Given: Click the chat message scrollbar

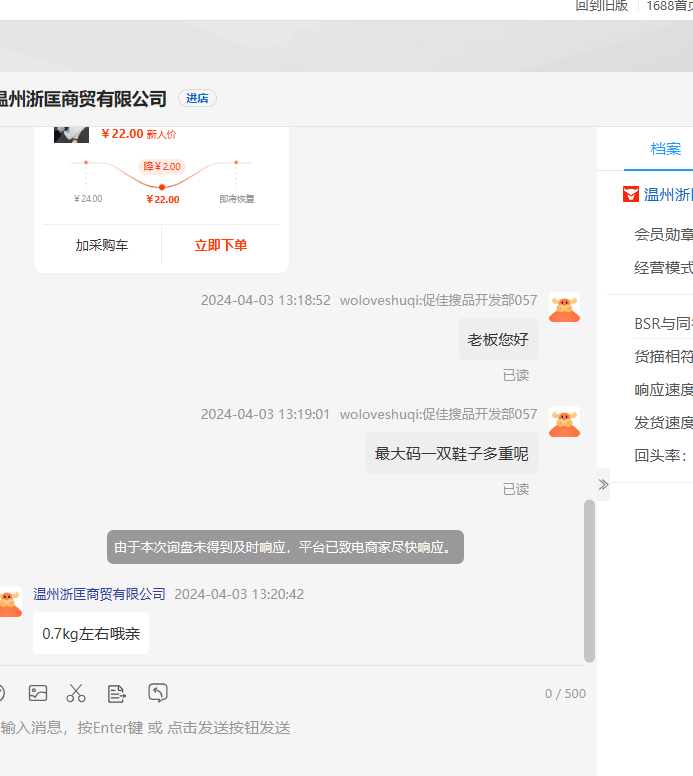Looking at the screenshot, I should pos(589,580).
